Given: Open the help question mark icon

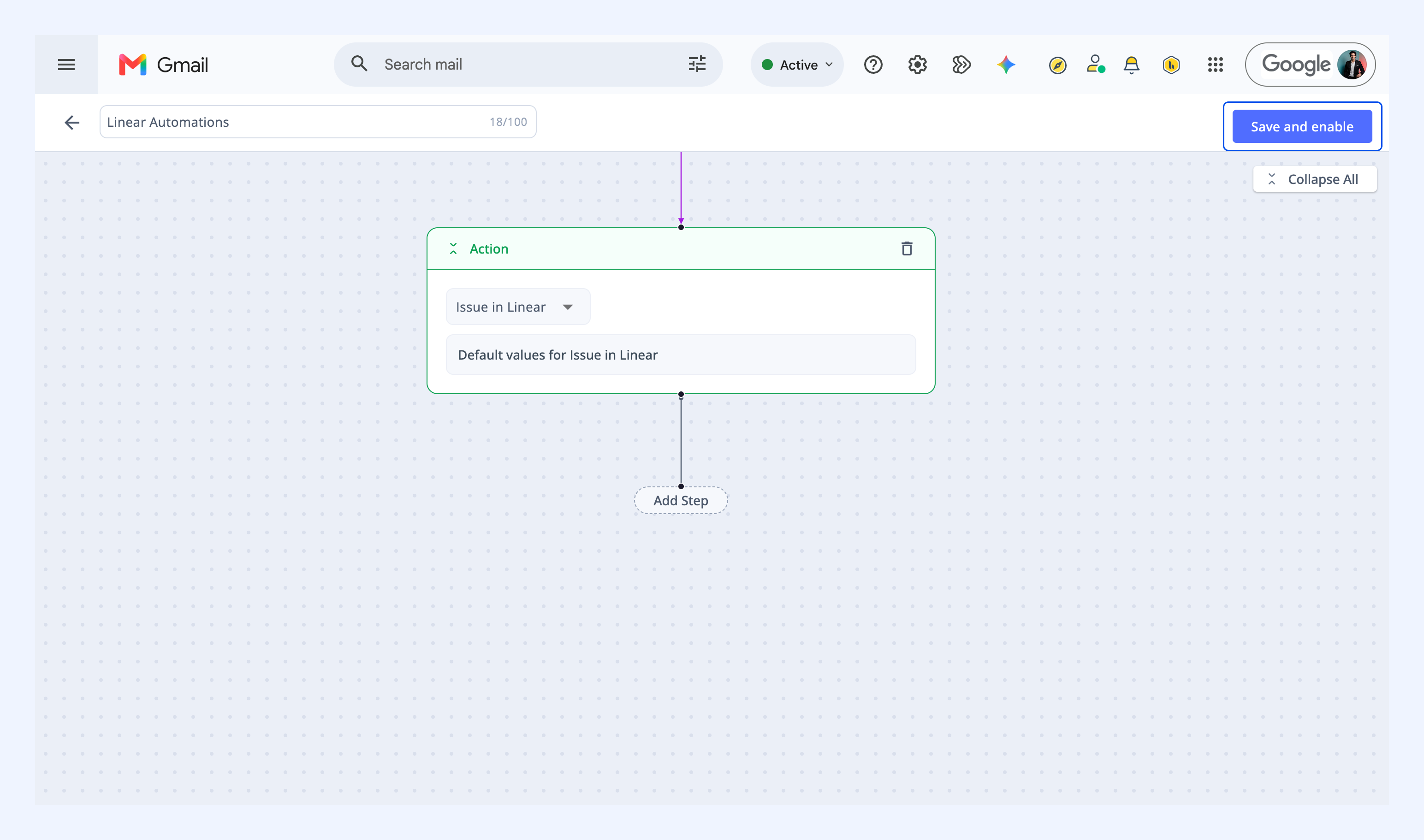Looking at the screenshot, I should 873,65.
